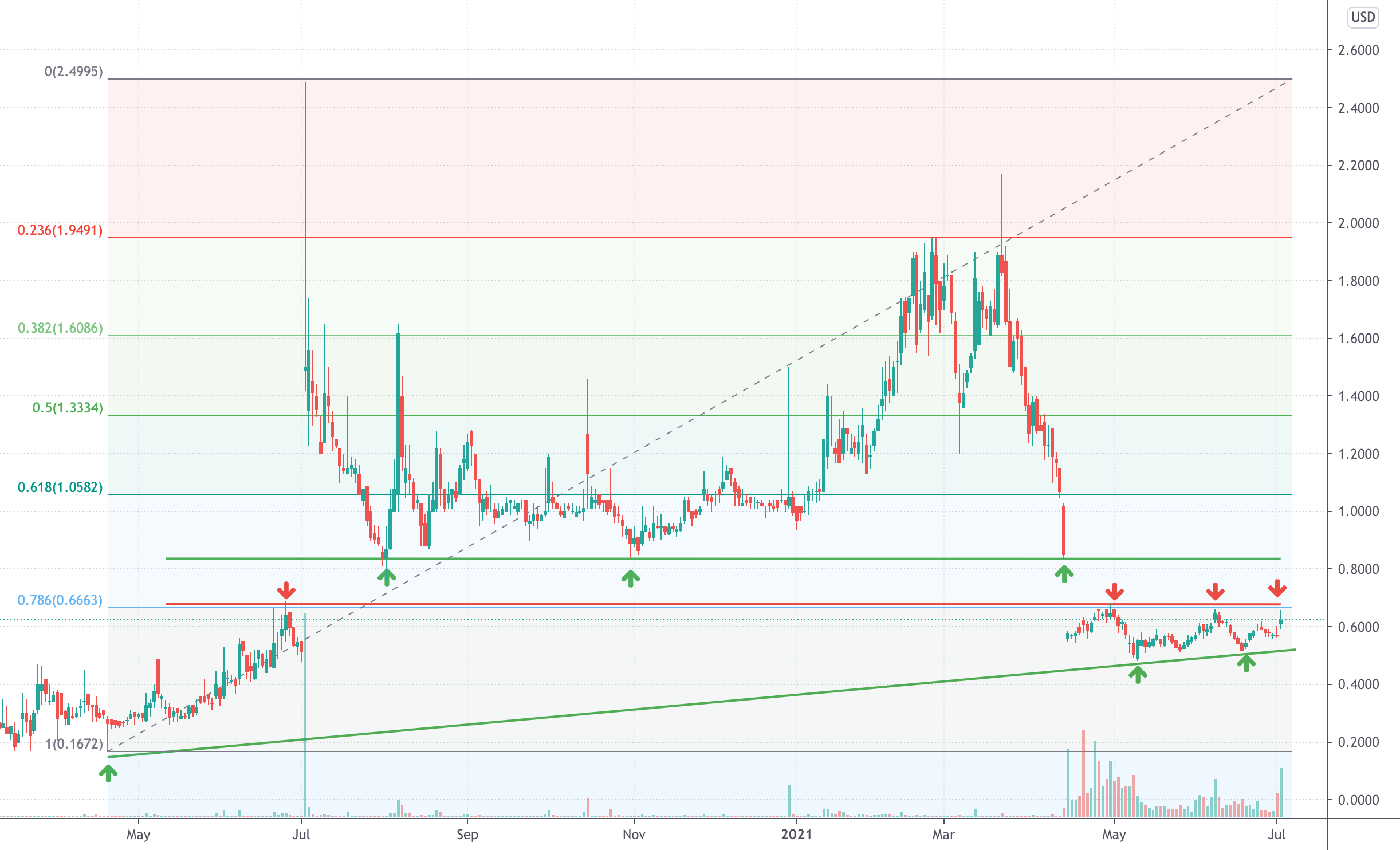Click the Mar label on time axis

coord(943,835)
